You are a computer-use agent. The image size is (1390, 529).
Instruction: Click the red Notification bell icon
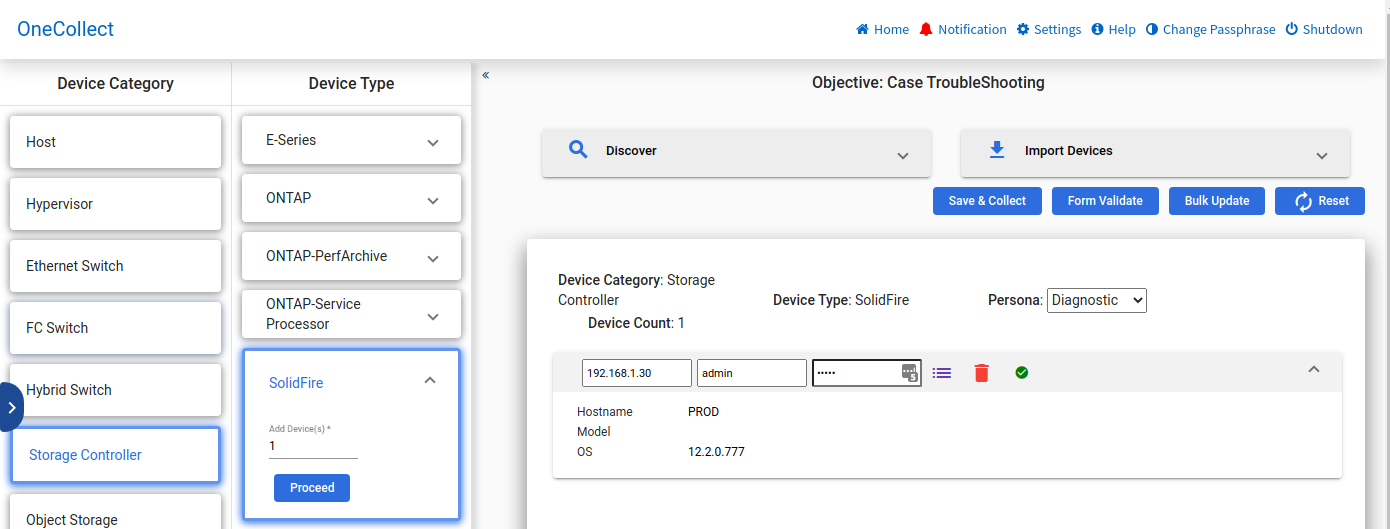926,29
